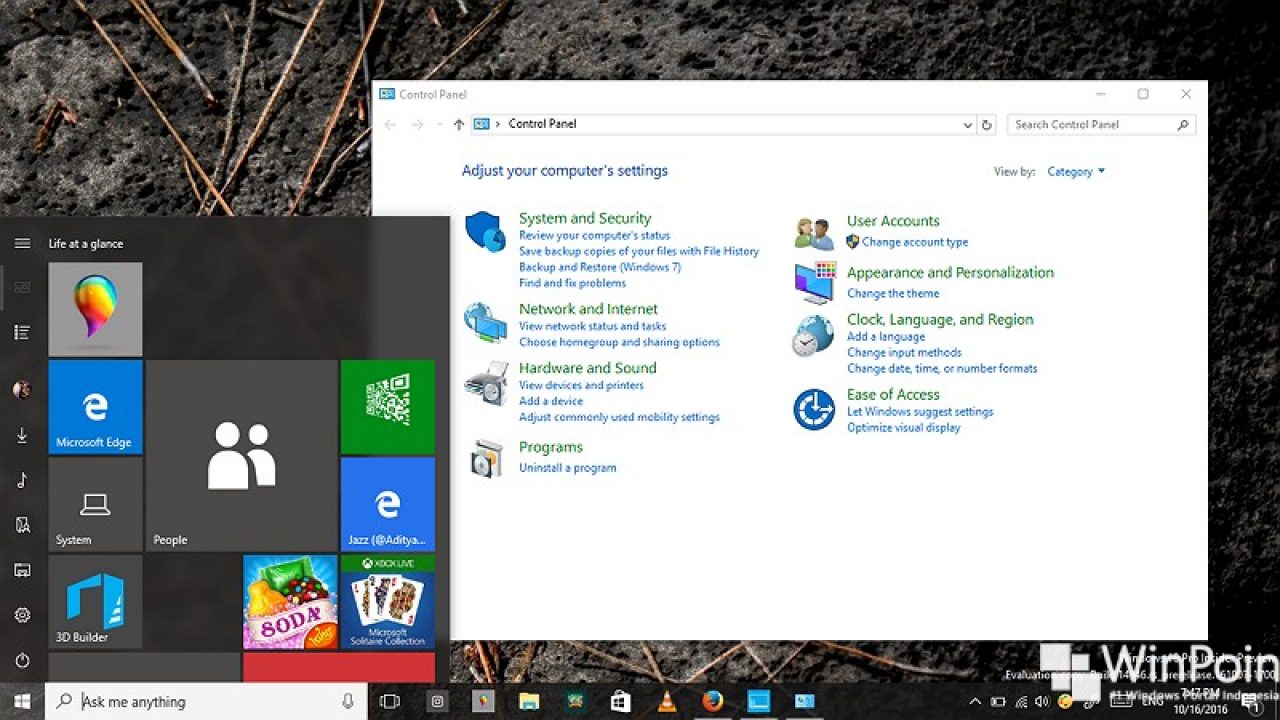Open the Clock, Language, and Region icon
1280x720 pixels.
(x=813, y=336)
